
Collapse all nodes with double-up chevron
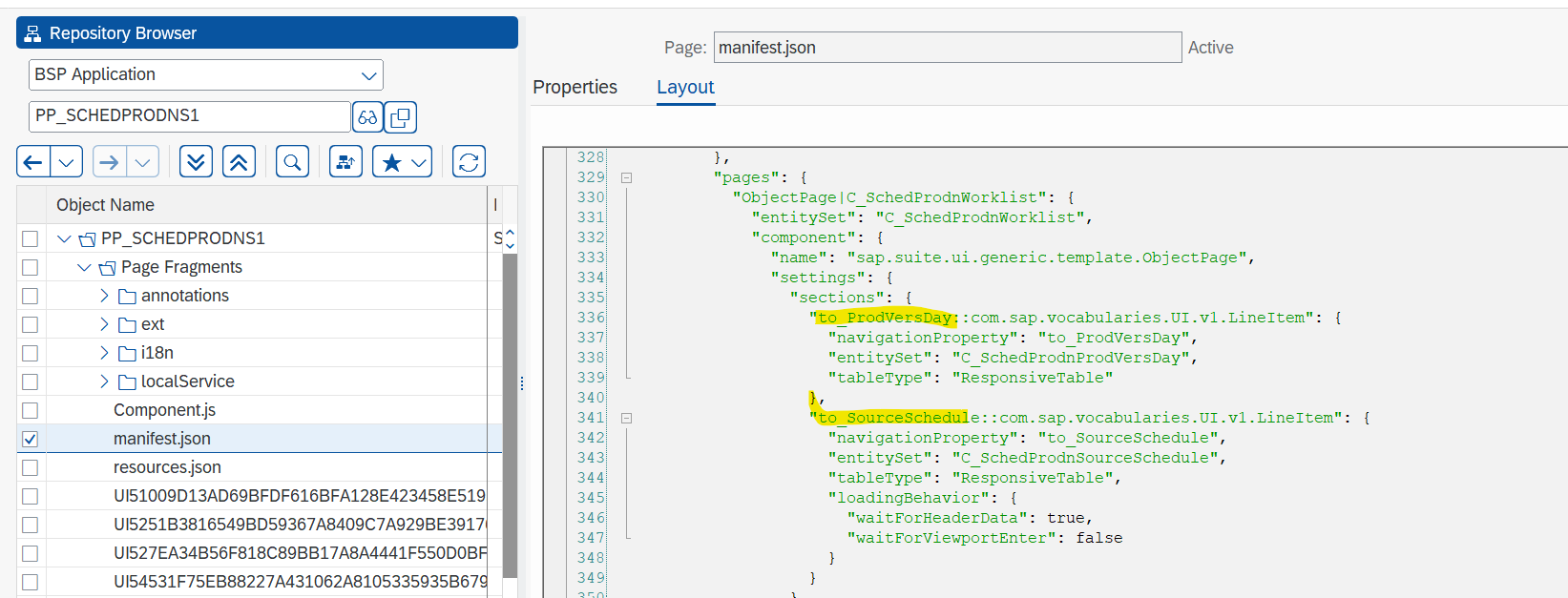[239, 162]
